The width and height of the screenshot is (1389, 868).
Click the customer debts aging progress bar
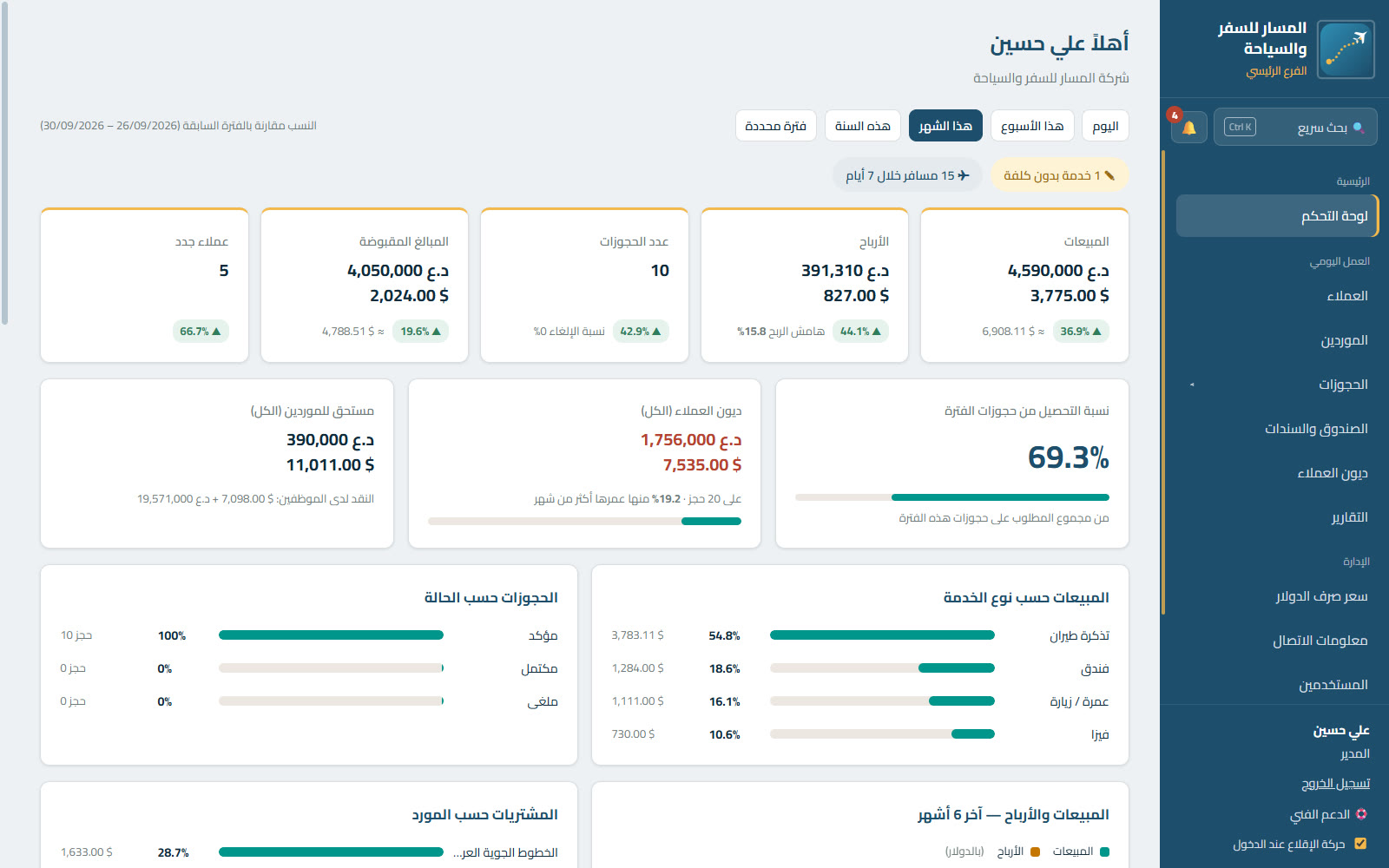(584, 521)
